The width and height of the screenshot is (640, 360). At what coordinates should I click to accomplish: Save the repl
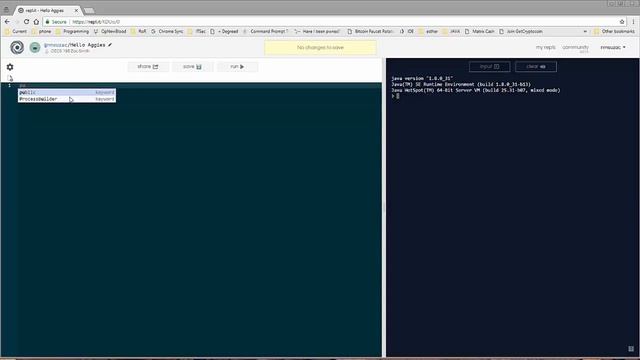click(x=192, y=67)
